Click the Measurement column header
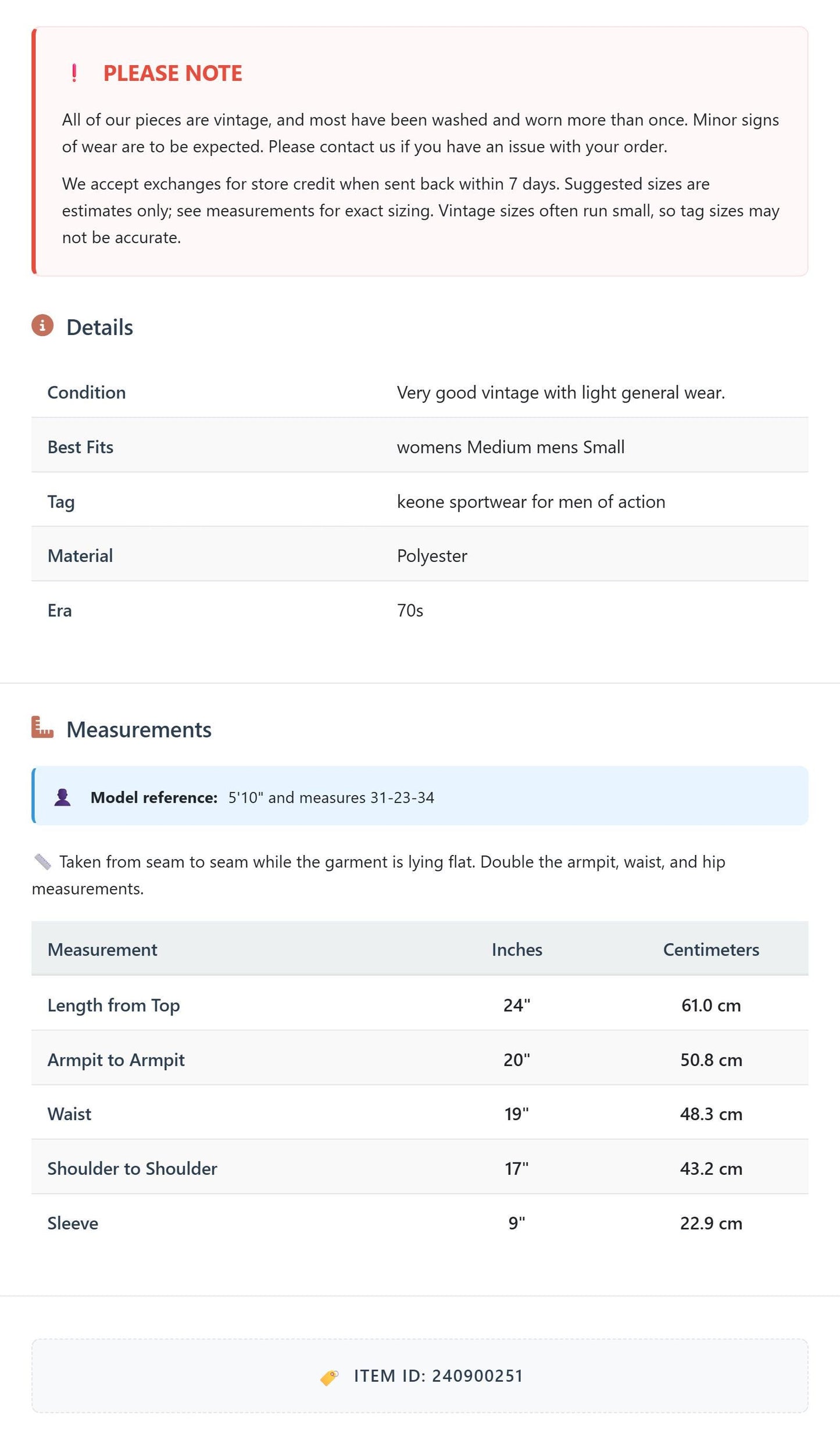The width and height of the screenshot is (840, 1440). (x=102, y=950)
